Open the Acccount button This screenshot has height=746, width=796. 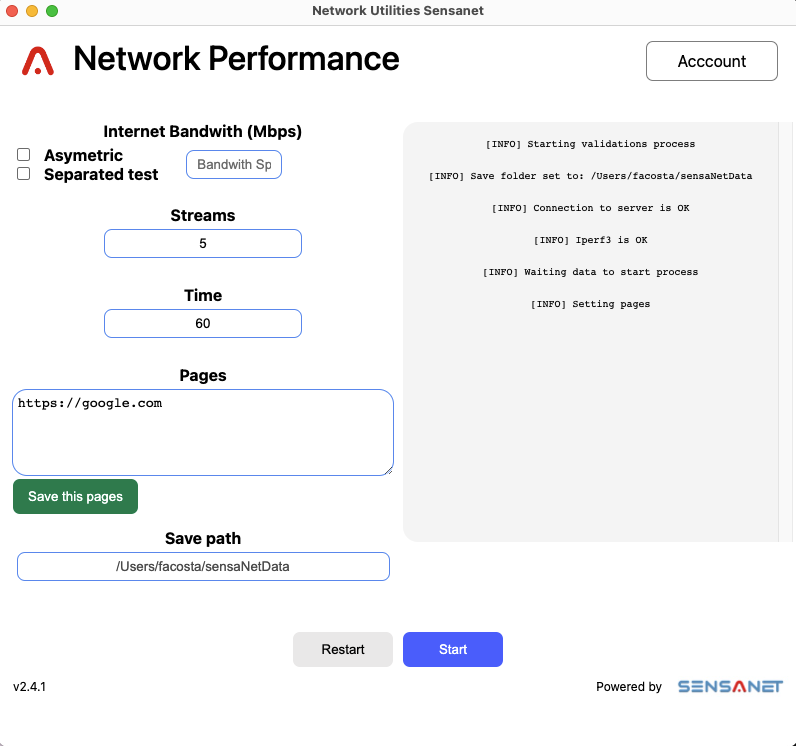711,61
